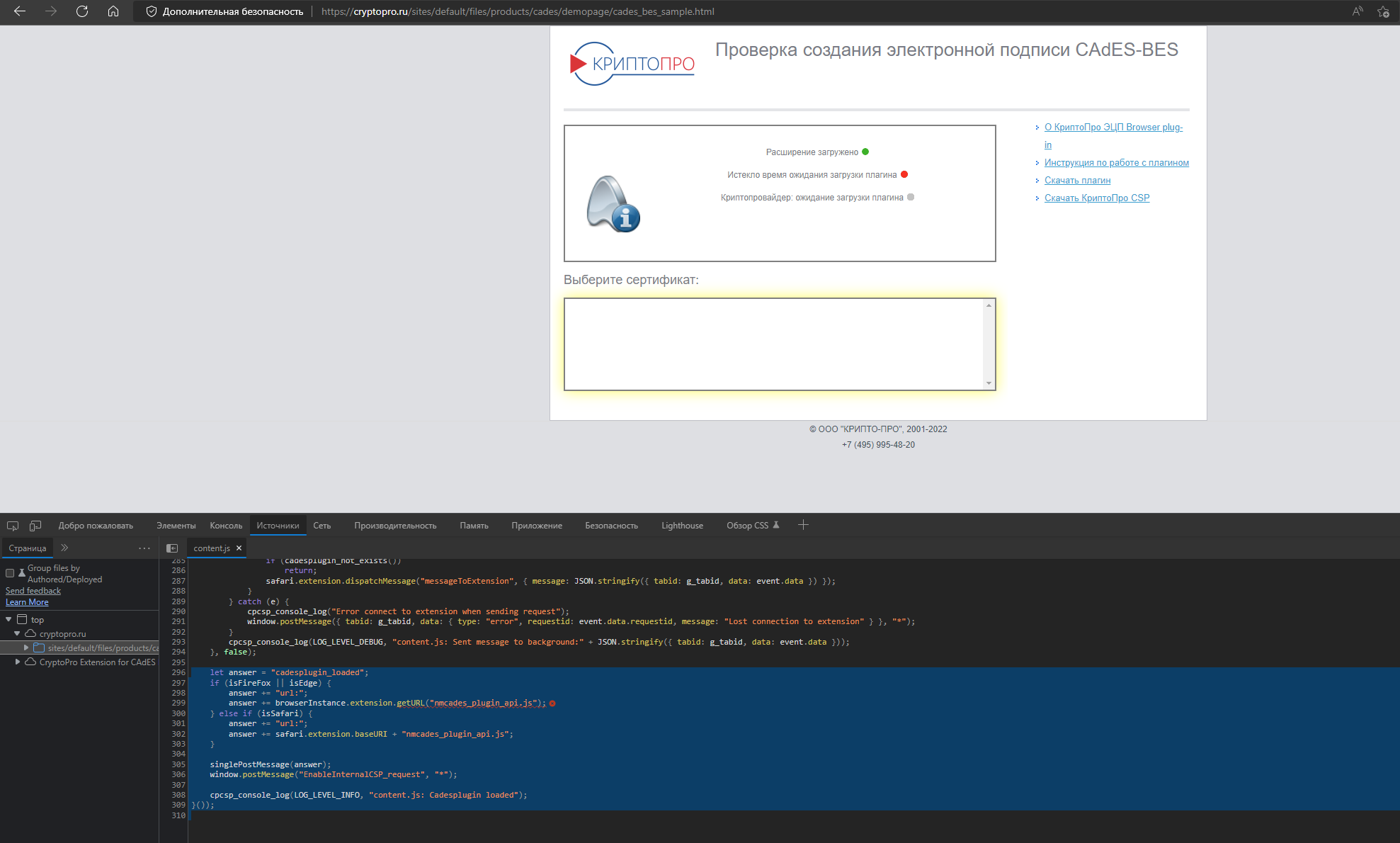
Task: Click cloud icon beside CryptoPro Extension for CAdES
Action: 30,662
